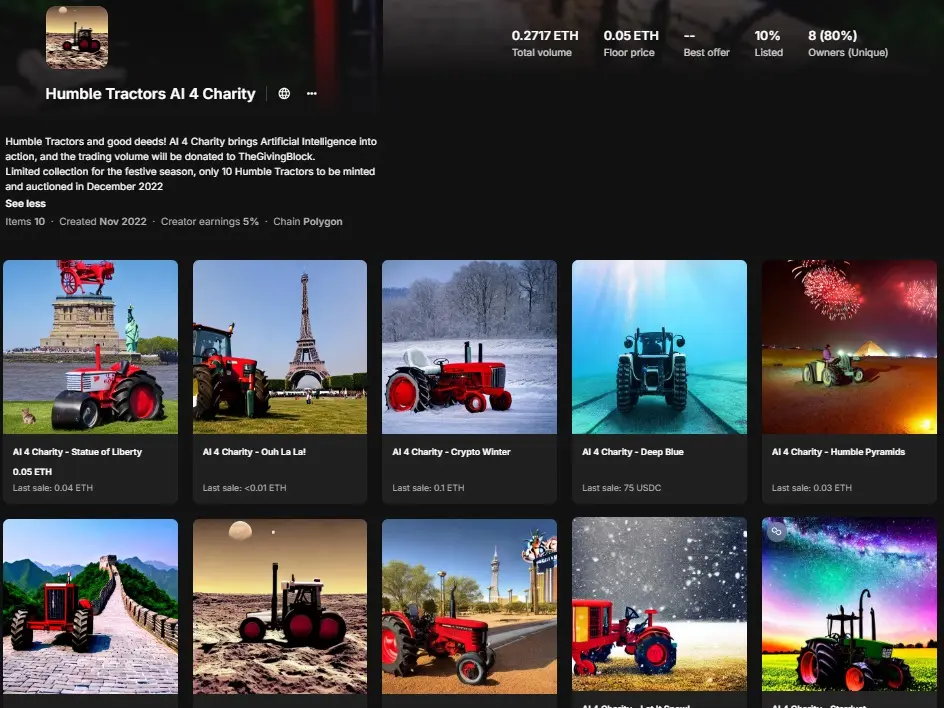Click title AI 4 Charity - Deep Blue
This screenshot has width=944, height=708.
pos(633,452)
